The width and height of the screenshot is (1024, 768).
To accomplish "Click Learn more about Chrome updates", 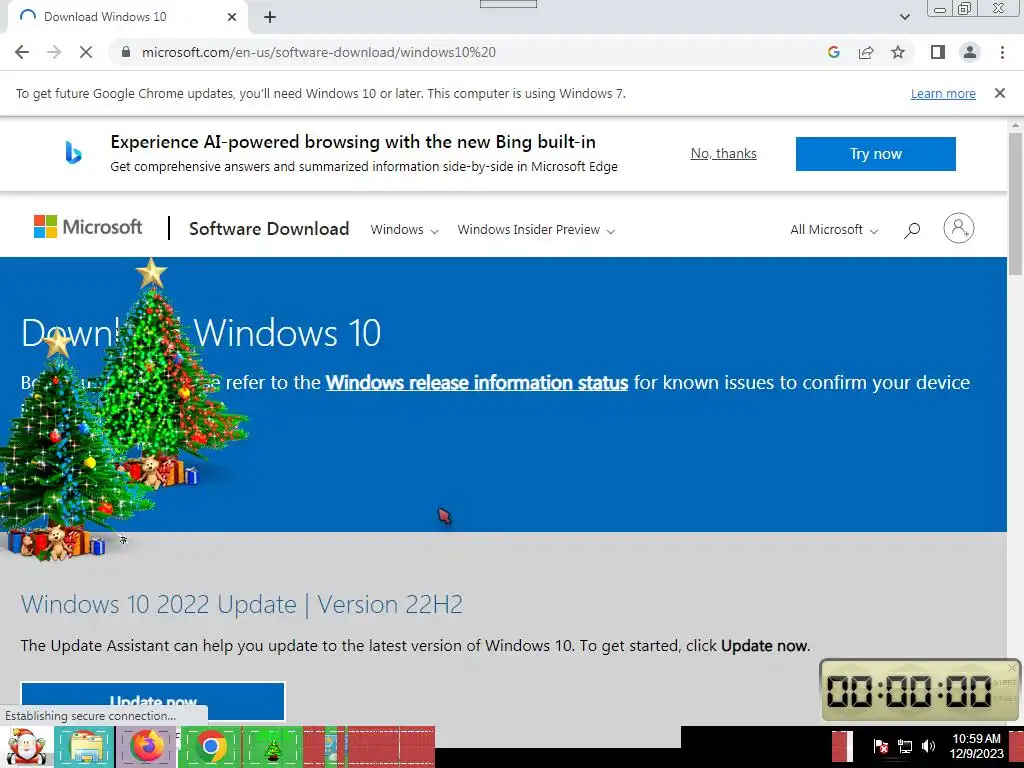I will tap(943, 93).
